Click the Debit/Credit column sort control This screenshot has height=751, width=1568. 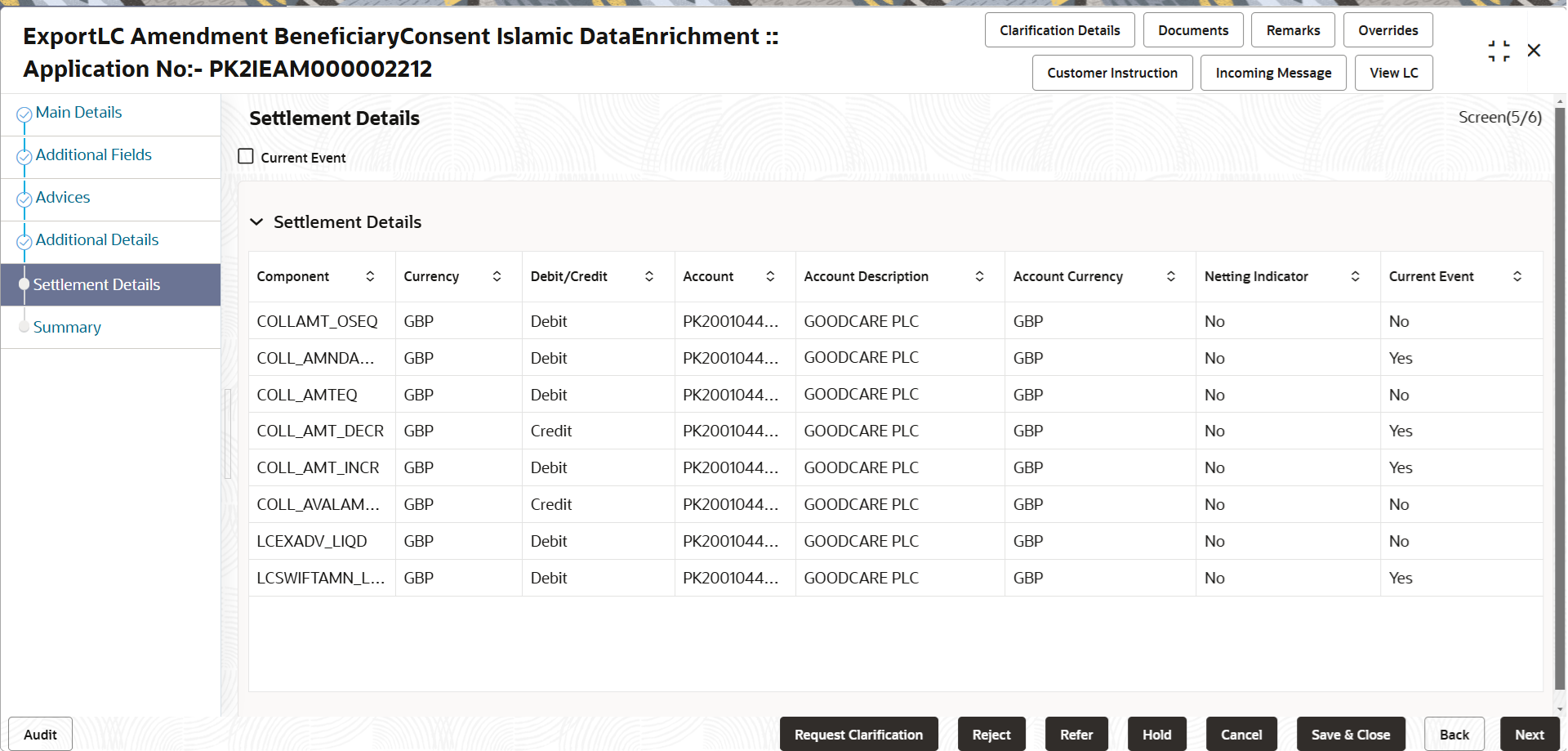coord(649,276)
